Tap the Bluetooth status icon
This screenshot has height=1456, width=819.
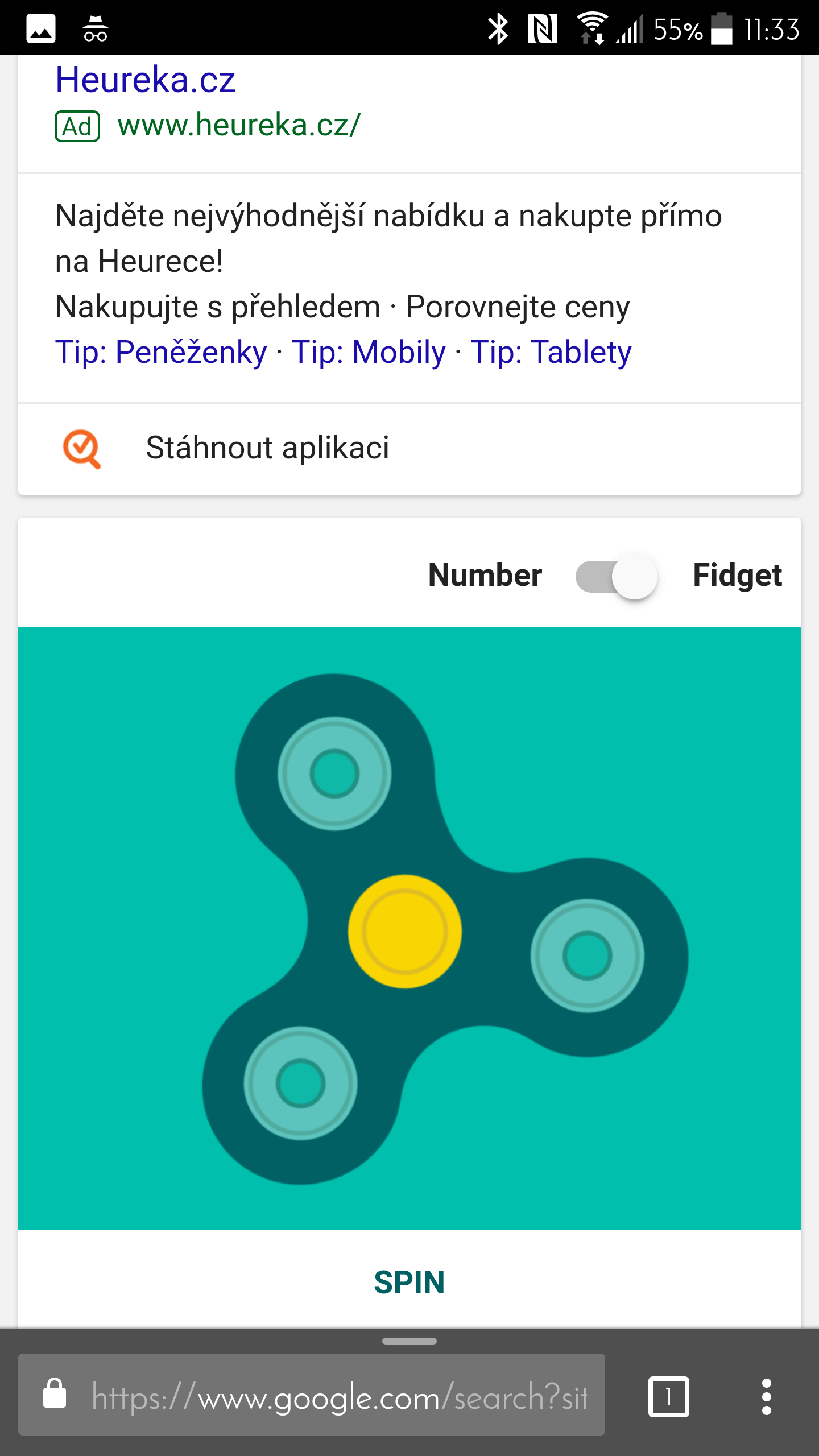(498, 28)
